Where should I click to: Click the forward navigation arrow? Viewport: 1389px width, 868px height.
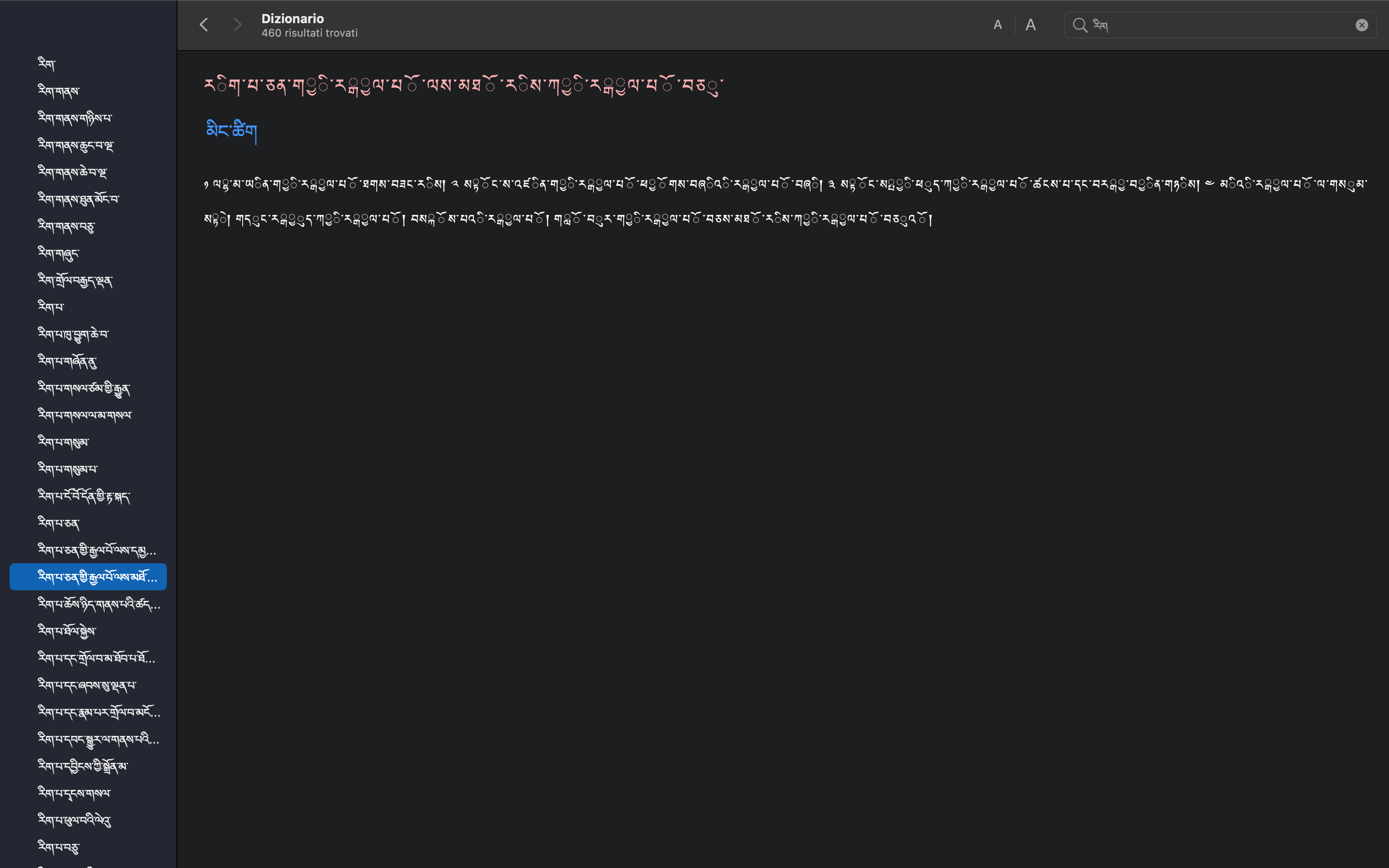pos(237,25)
